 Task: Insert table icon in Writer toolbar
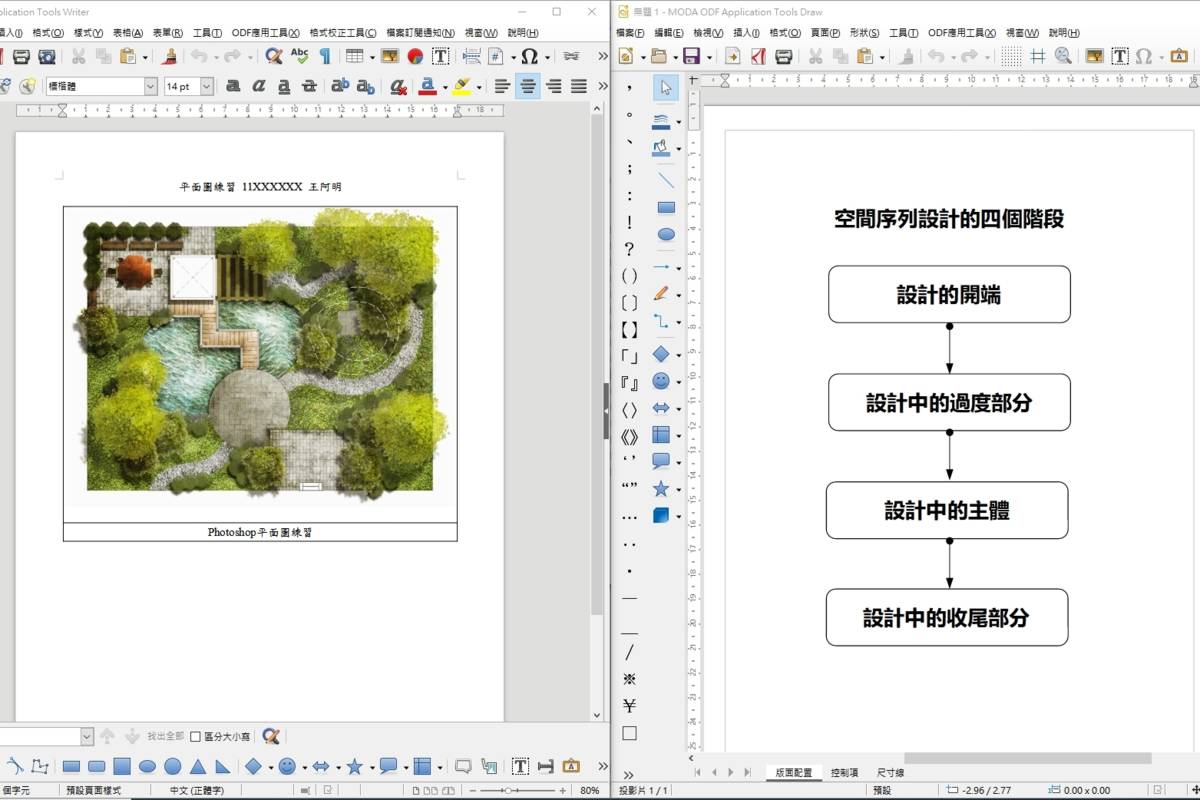(x=354, y=57)
